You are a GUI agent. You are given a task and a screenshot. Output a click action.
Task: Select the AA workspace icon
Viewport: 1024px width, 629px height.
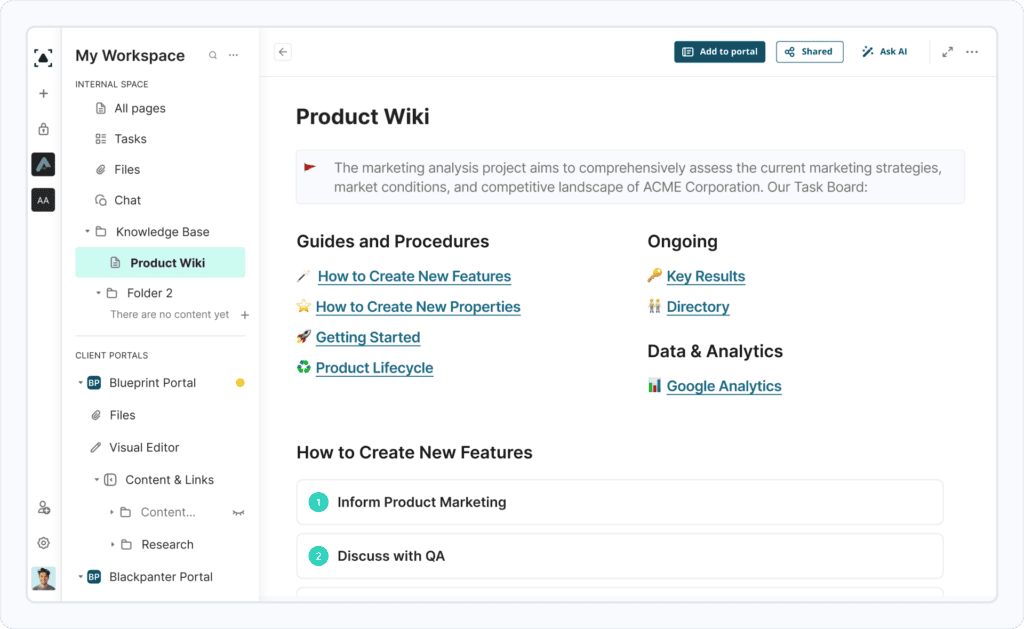[x=43, y=200]
